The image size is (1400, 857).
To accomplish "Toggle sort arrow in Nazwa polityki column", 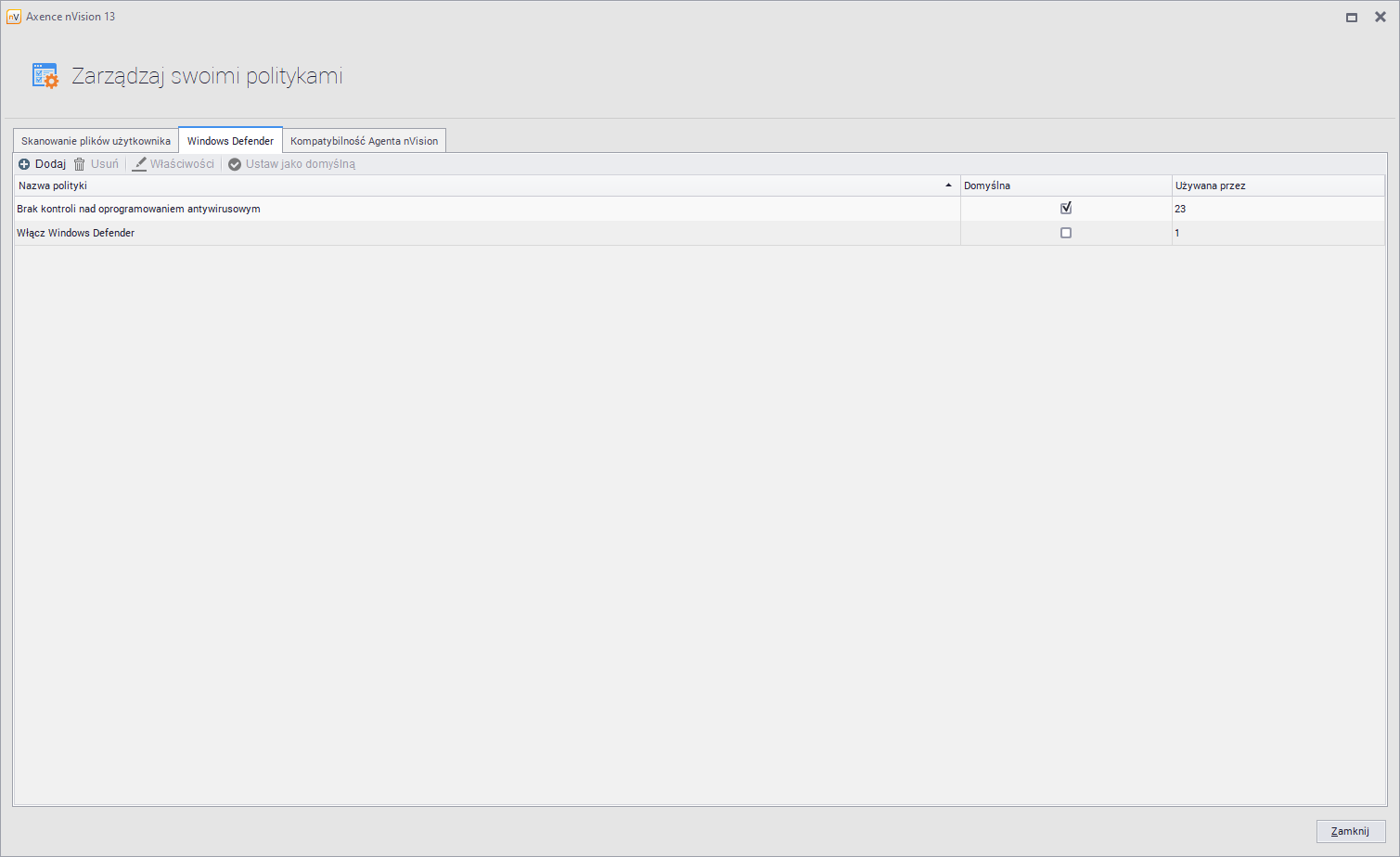I will pos(948,185).
